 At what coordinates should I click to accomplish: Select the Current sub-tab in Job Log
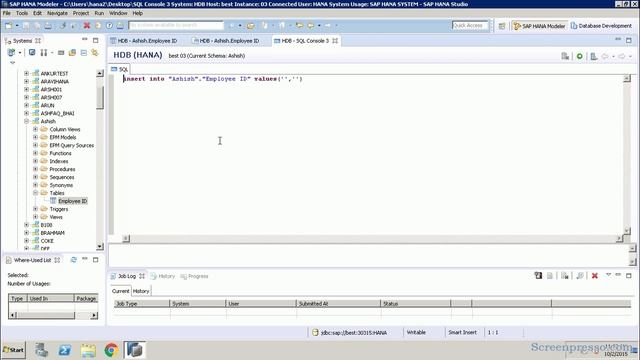pos(120,291)
